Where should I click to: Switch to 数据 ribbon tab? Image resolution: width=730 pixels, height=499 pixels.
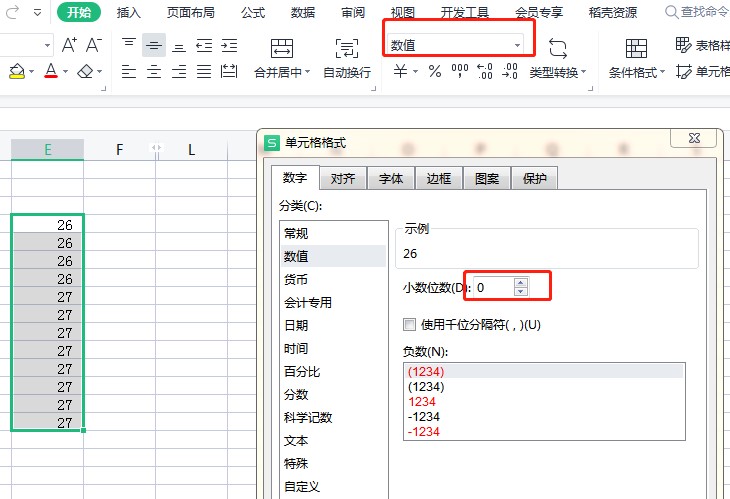point(303,12)
